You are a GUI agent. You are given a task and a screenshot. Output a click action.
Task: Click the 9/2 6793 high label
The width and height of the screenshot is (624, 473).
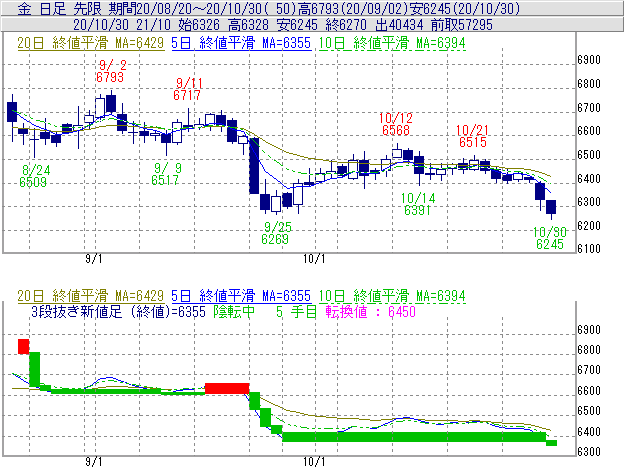click(x=110, y=71)
